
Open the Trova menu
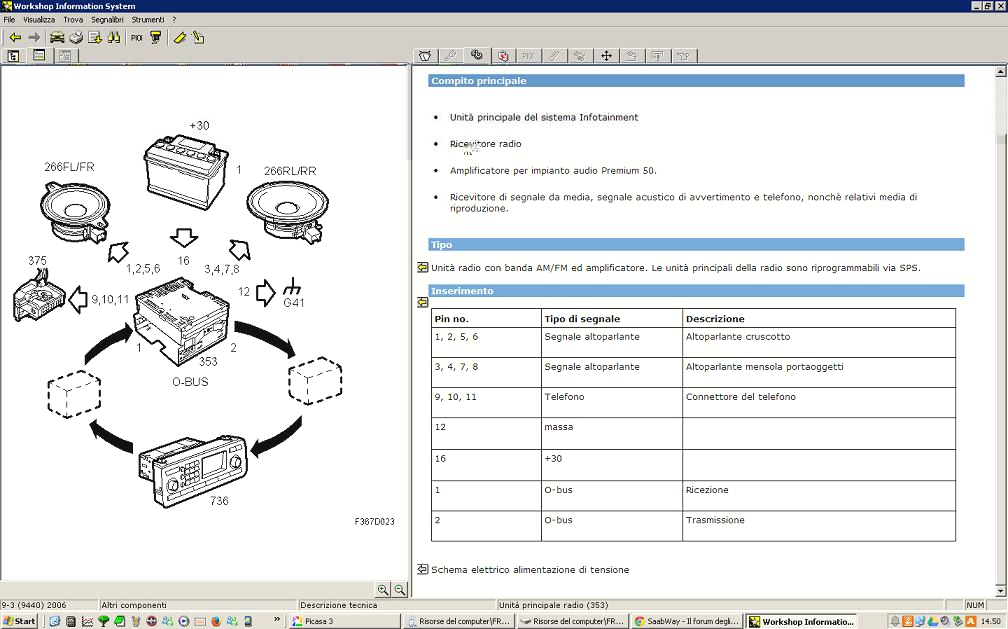pos(73,20)
